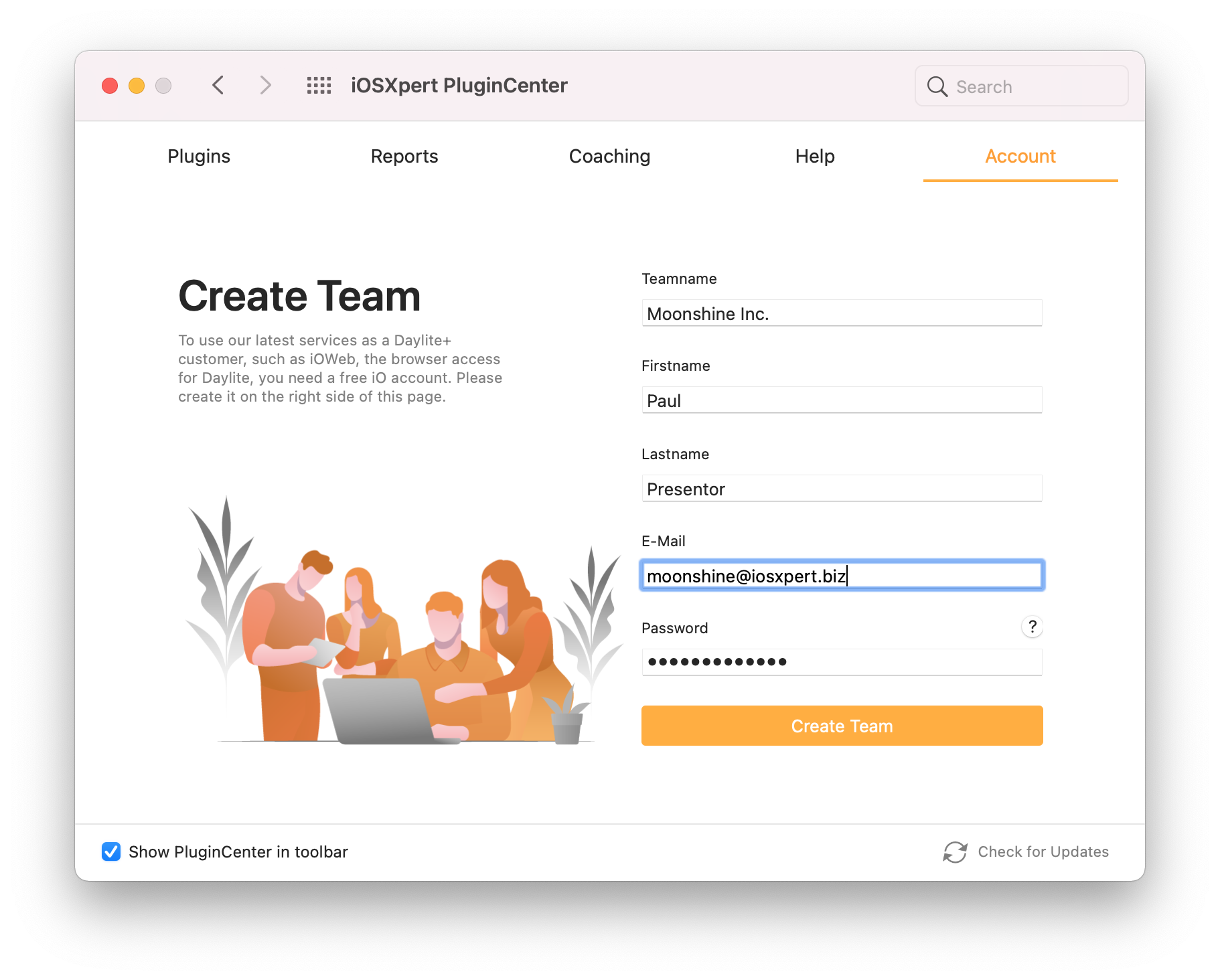Click the Teamname label
The image size is (1220, 980).
click(x=679, y=278)
